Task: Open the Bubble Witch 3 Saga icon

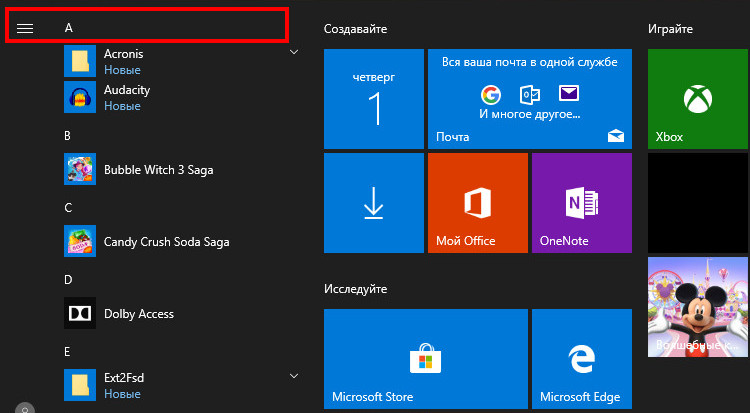Action: click(x=80, y=169)
